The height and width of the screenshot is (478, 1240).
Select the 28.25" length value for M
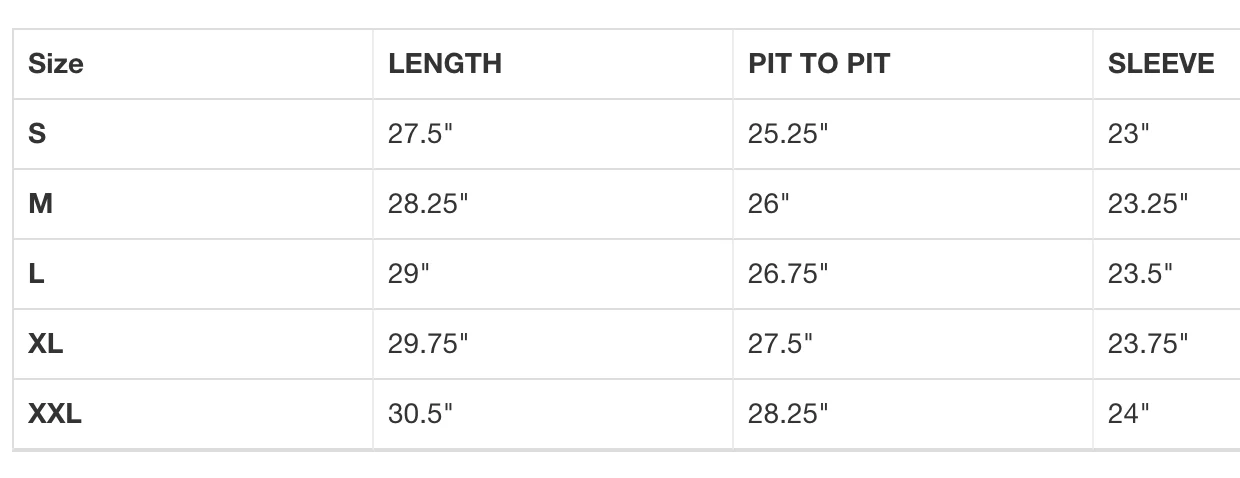(x=428, y=204)
